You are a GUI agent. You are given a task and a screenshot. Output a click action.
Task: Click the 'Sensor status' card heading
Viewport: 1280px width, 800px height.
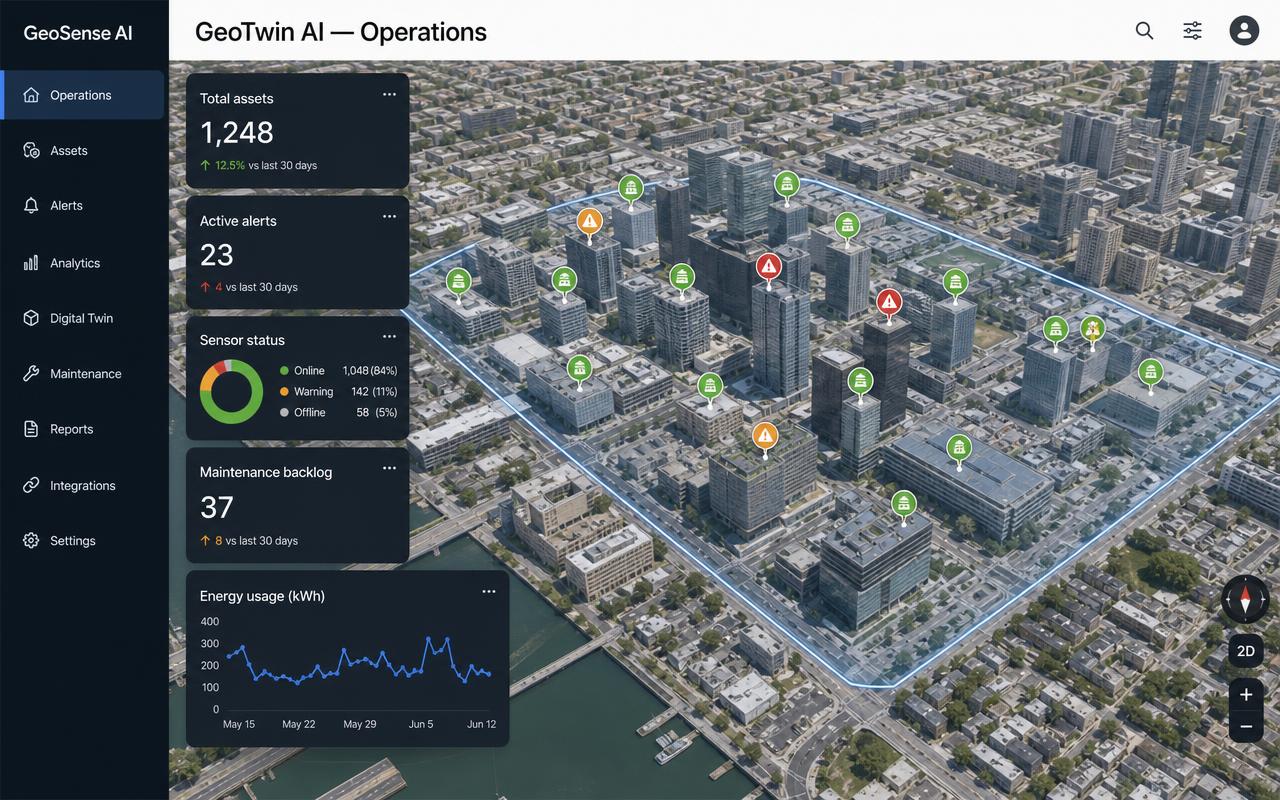coord(242,340)
